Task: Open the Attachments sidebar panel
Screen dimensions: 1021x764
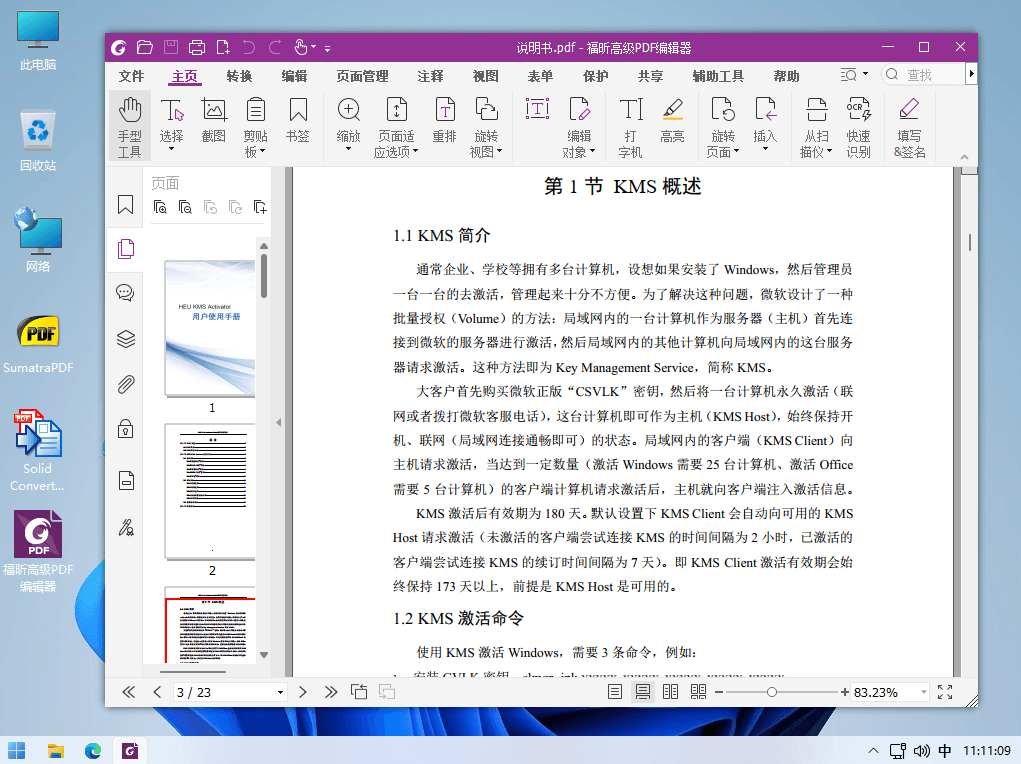Action: 126,384
